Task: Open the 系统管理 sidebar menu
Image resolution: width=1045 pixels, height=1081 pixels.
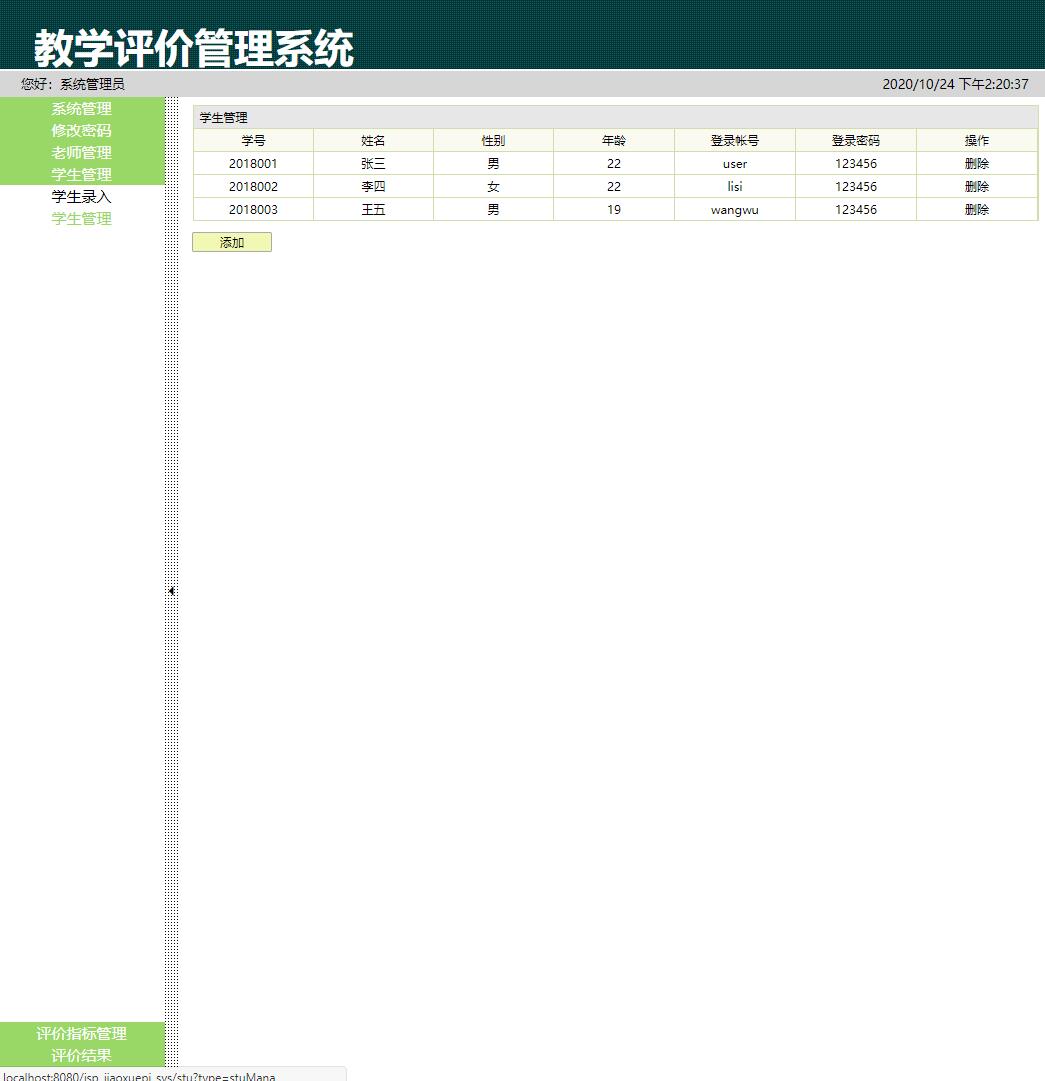Action: [x=80, y=108]
